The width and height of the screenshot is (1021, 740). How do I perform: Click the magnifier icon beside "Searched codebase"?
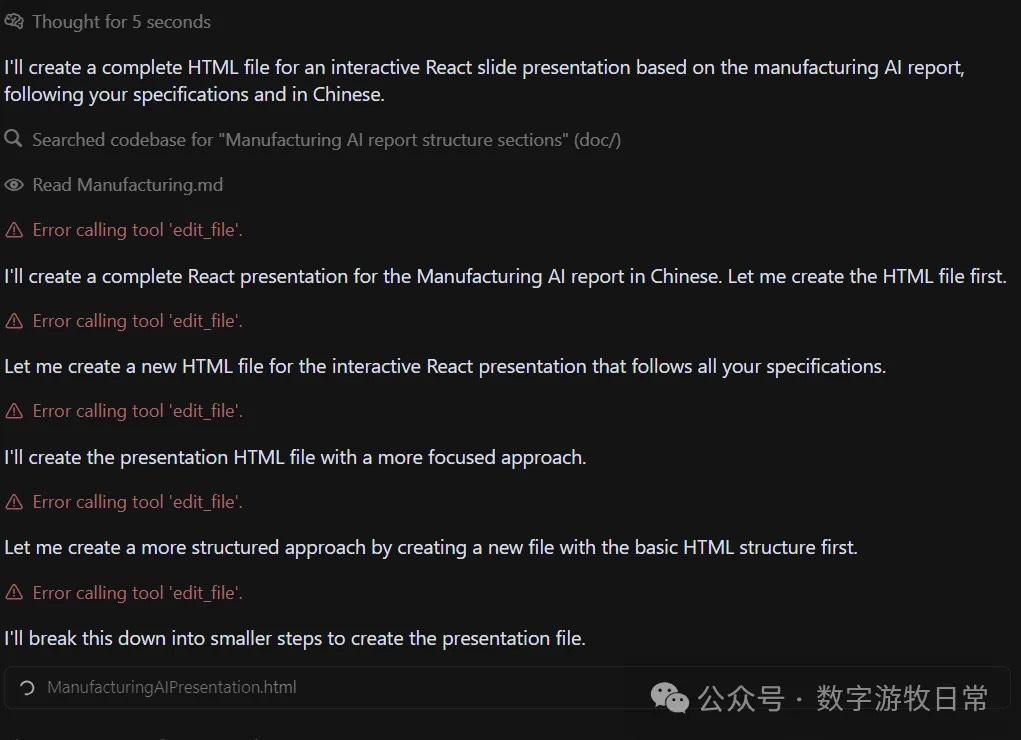[x=13, y=139]
